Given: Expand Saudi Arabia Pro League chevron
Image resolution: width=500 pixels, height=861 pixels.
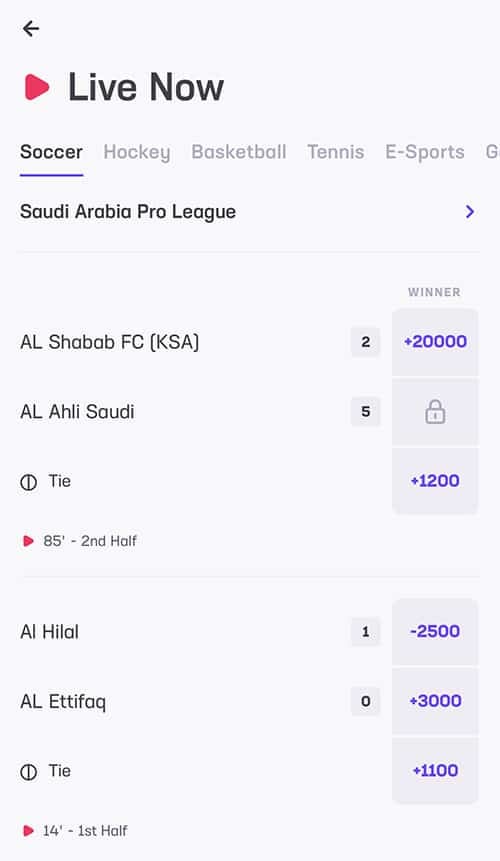Looking at the screenshot, I should click(x=470, y=211).
